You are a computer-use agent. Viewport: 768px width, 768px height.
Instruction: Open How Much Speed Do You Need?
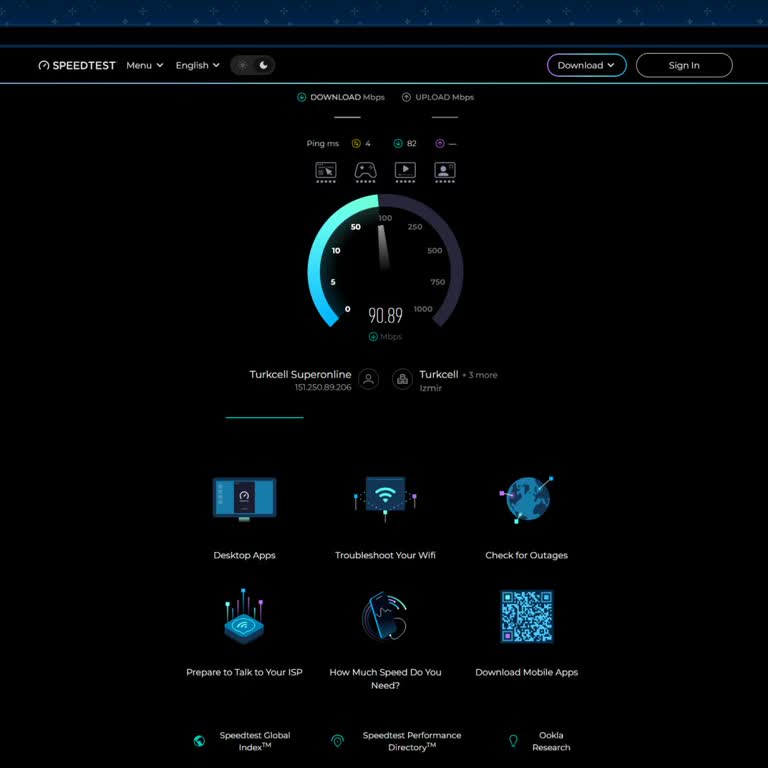click(x=385, y=678)
